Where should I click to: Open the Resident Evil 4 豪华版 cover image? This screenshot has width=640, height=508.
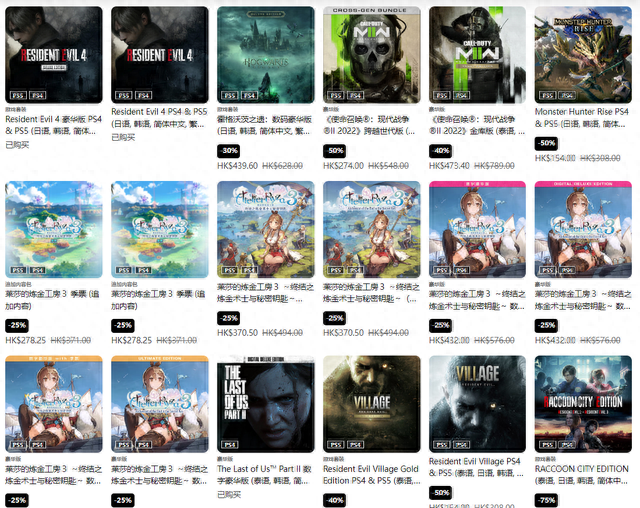[54, 55]
